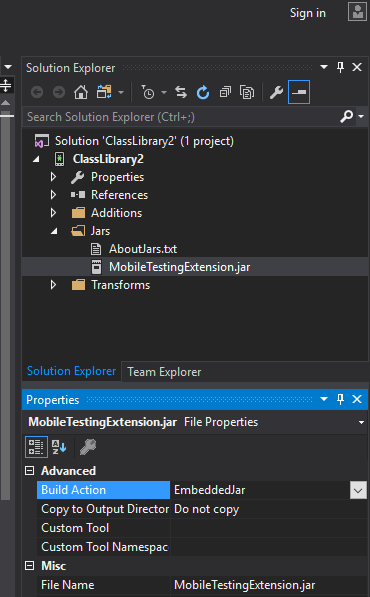Collapse the Advanced properties category
The width and height of the screenshot is (370, 597).
29,471
